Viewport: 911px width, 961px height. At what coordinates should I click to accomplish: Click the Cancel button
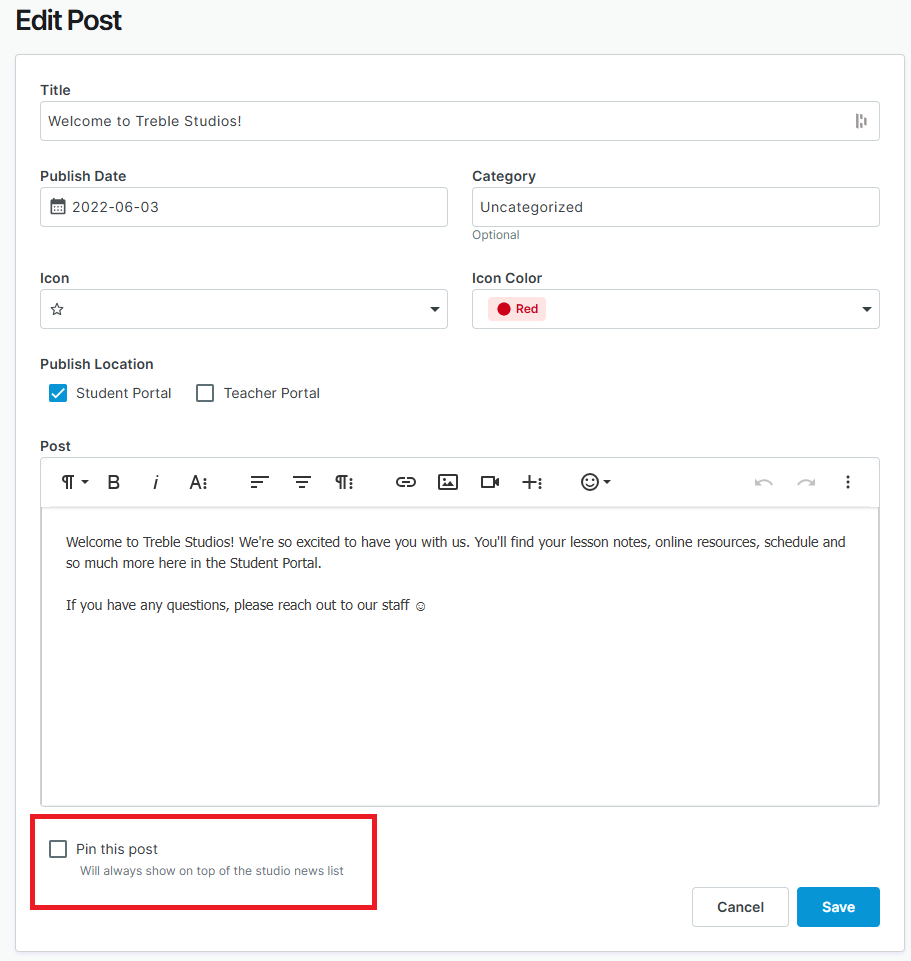click(x=740, y=906)
